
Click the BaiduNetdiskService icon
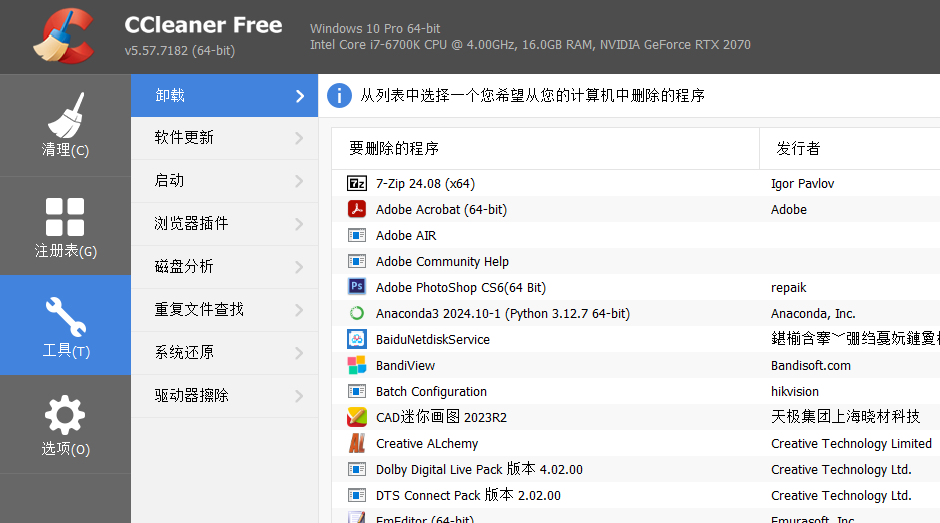[x=357, y=339]
